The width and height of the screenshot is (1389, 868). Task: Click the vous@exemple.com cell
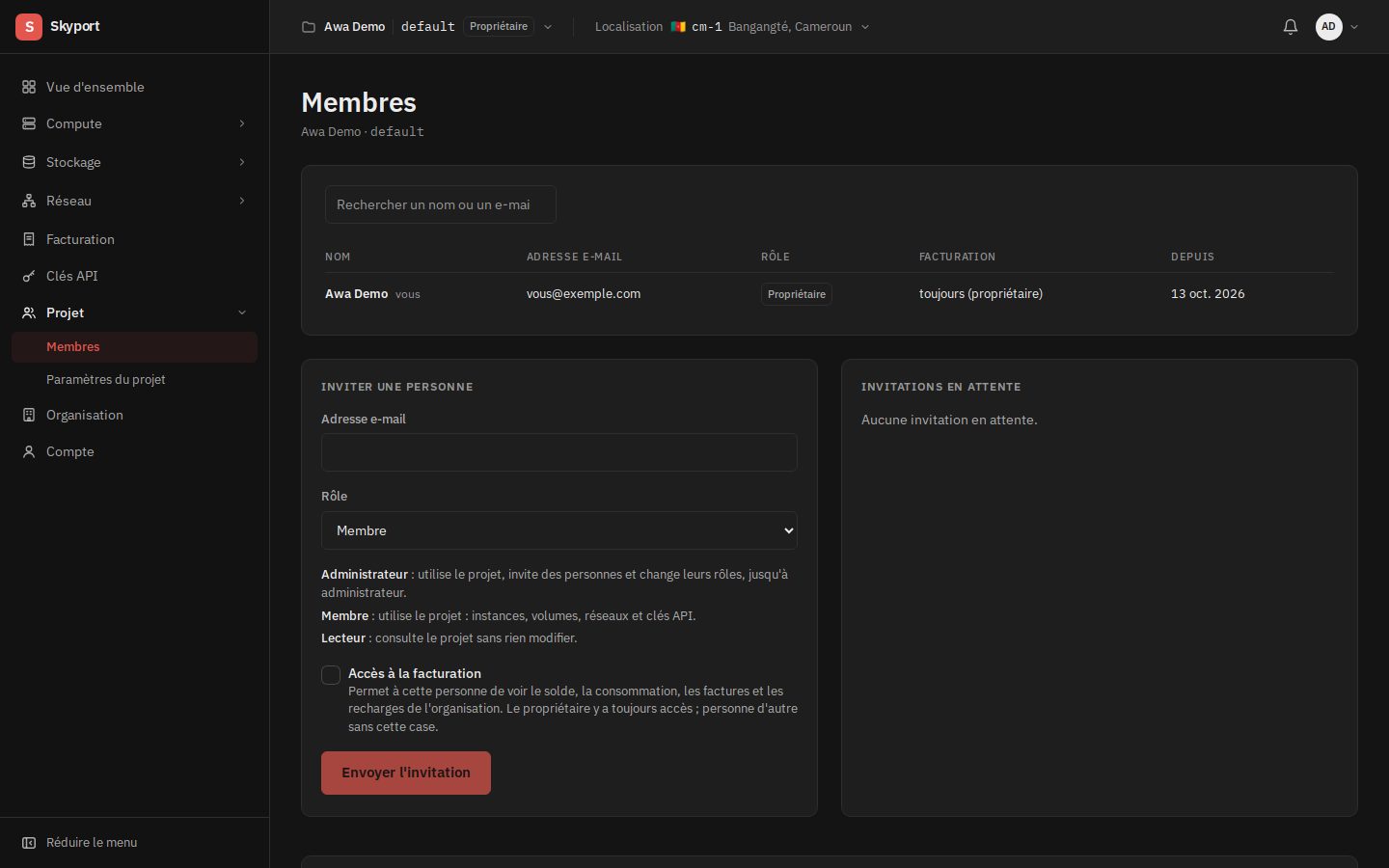584,294
